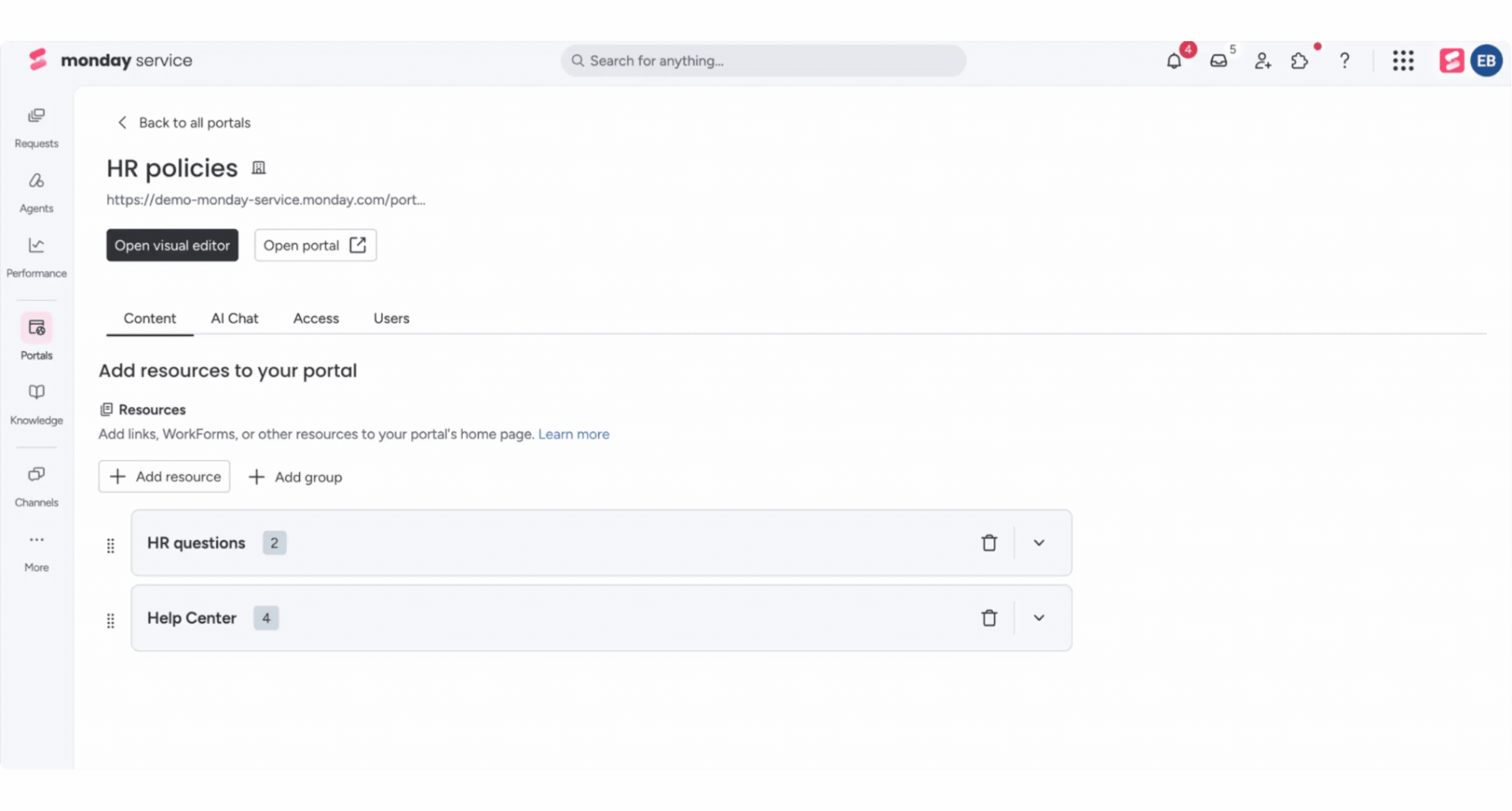Follow the Learn more link

(573, 434)
